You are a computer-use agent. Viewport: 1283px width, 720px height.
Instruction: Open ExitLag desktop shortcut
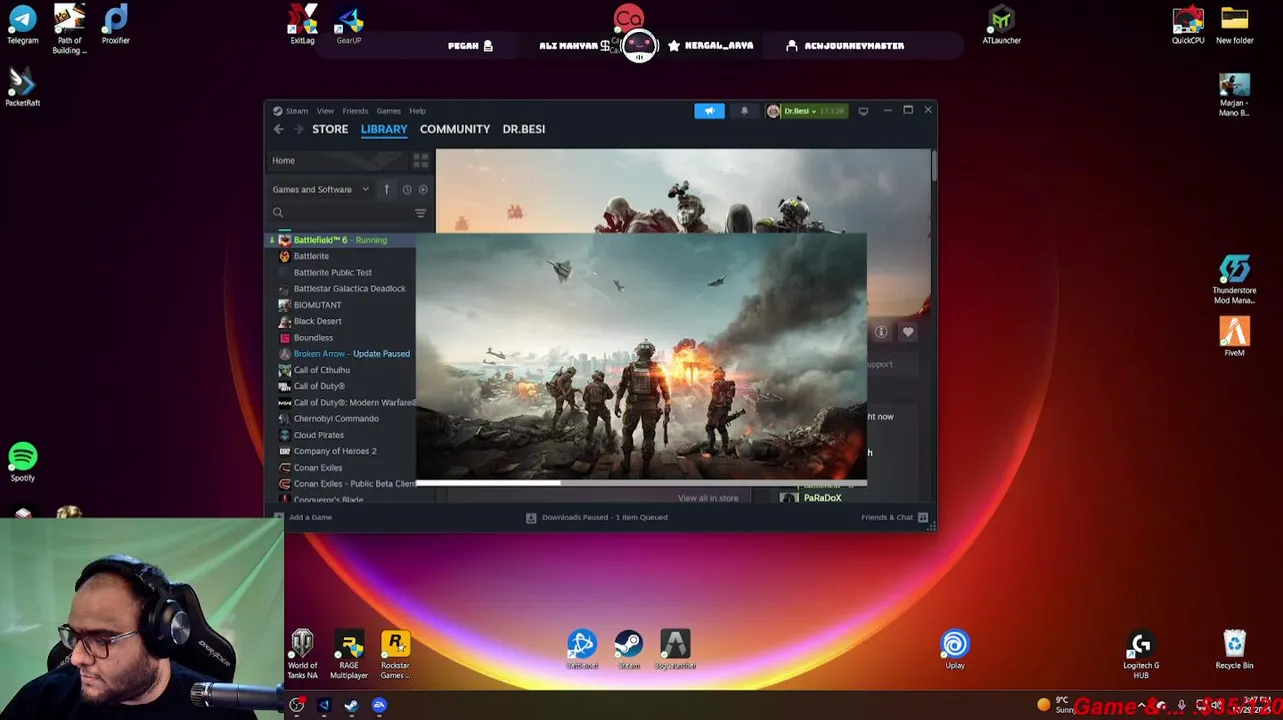point(302,25)
